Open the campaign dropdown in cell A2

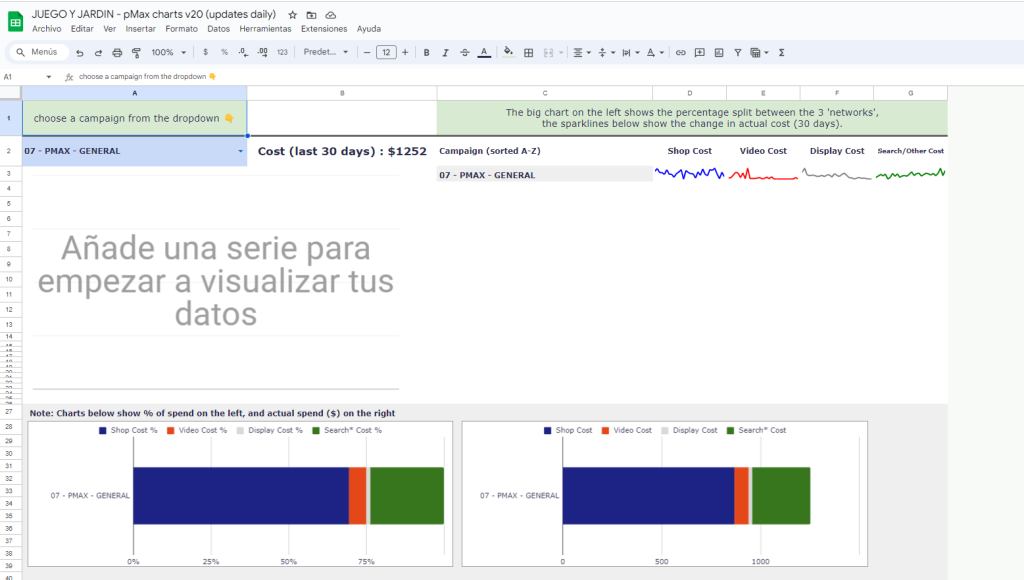(x=240, y=152)
